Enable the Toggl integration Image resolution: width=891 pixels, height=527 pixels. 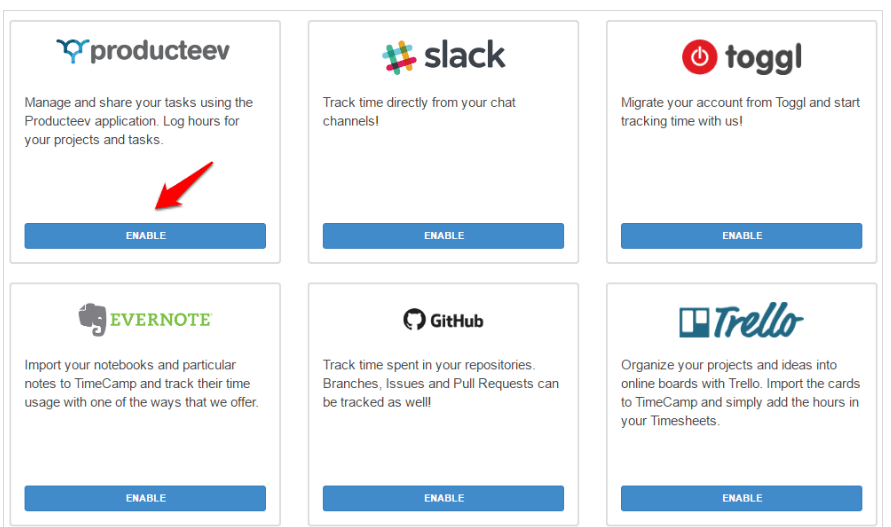coord(742,236)
